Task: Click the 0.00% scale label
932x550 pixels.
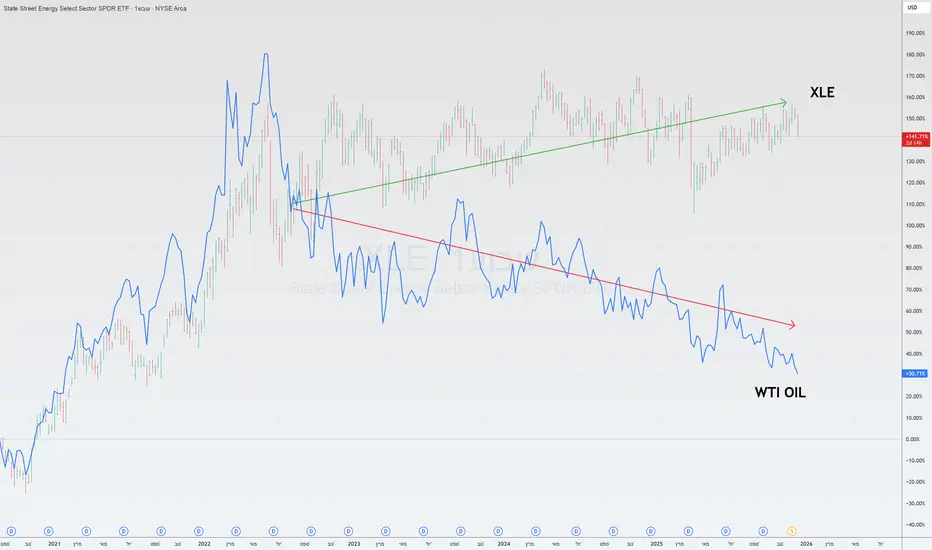Action: coord(913,439)
